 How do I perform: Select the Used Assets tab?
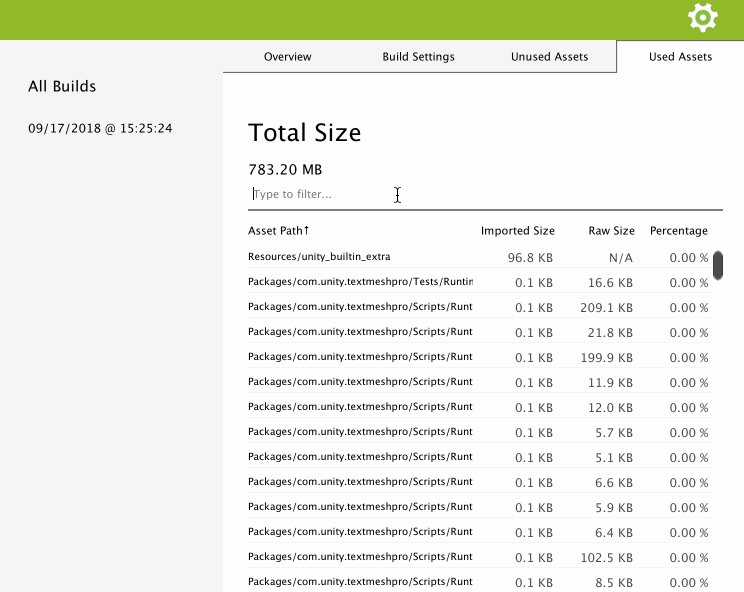(x=680, y=57)
